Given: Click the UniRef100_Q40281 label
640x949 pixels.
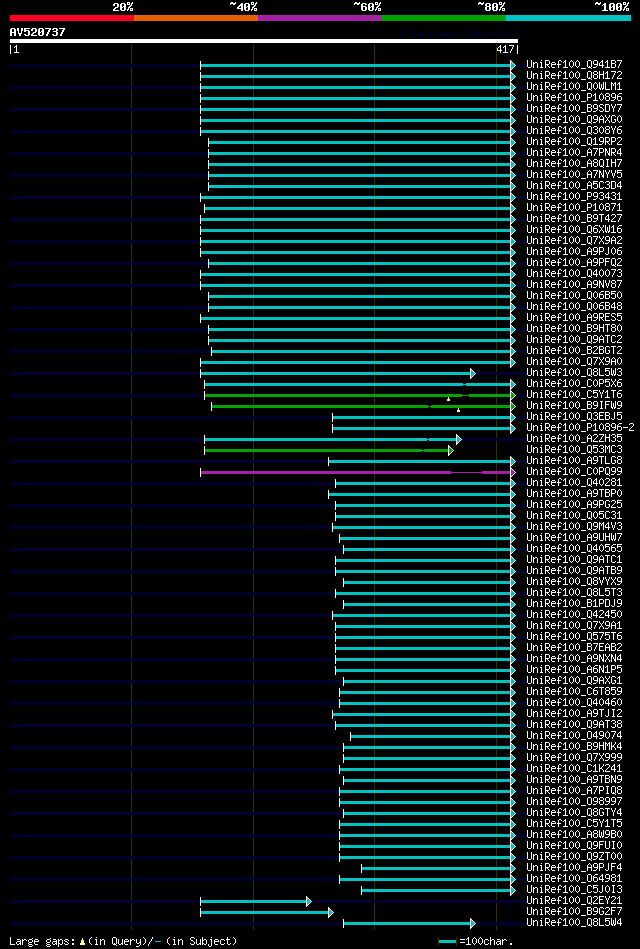Looking at the screenshot, I should click(x=574, y=483).
